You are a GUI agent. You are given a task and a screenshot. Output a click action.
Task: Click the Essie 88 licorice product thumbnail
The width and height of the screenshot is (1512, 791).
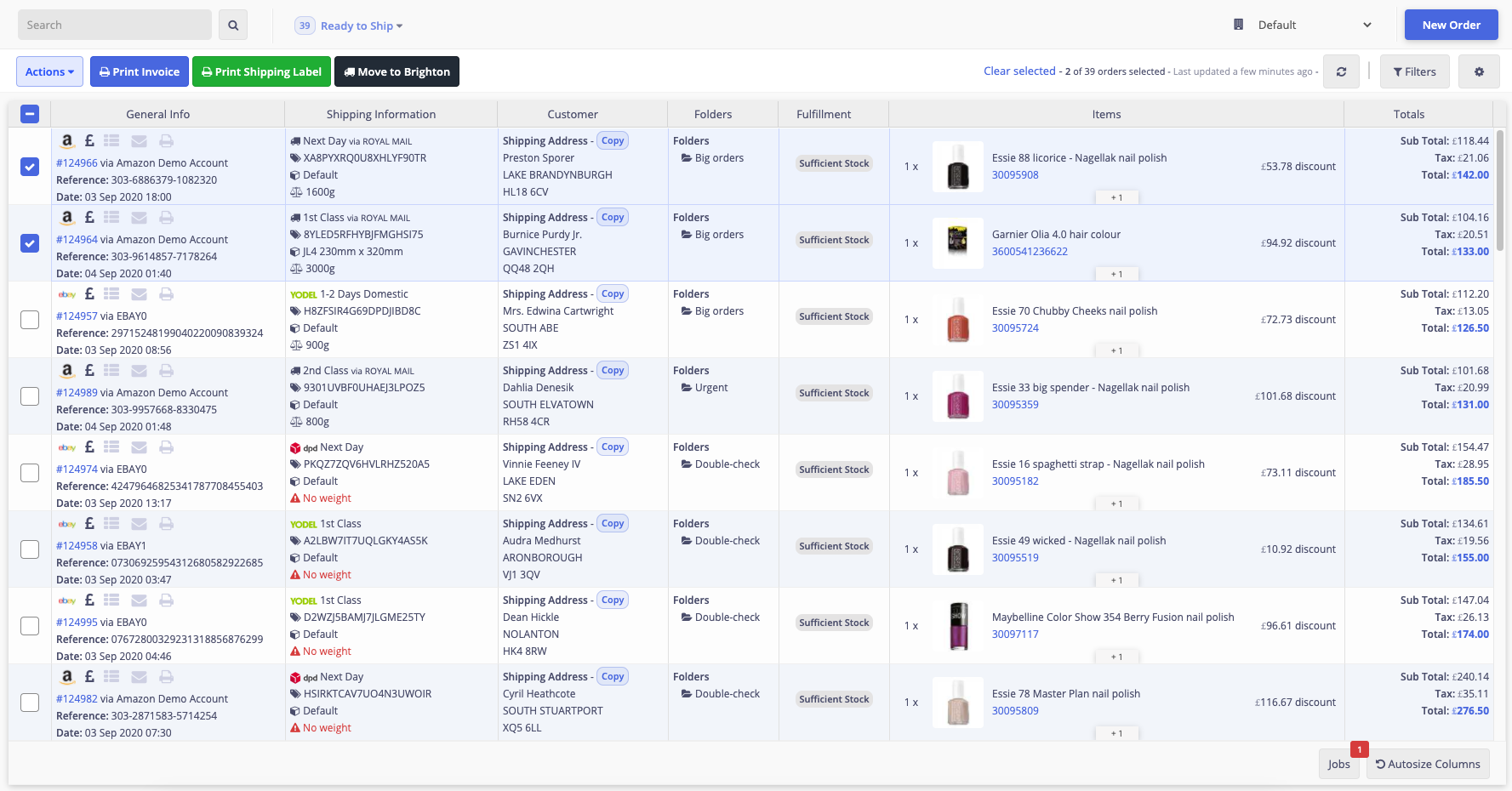(958, 167)
